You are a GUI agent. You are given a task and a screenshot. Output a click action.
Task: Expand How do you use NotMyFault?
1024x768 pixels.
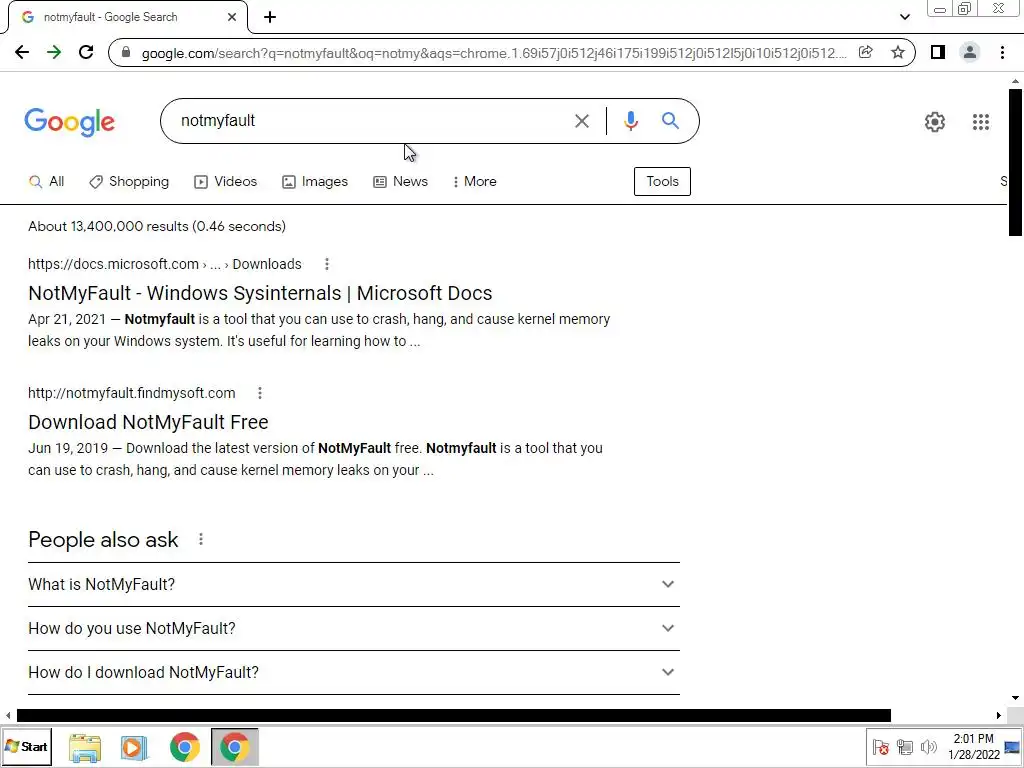[x=354, y=628]
